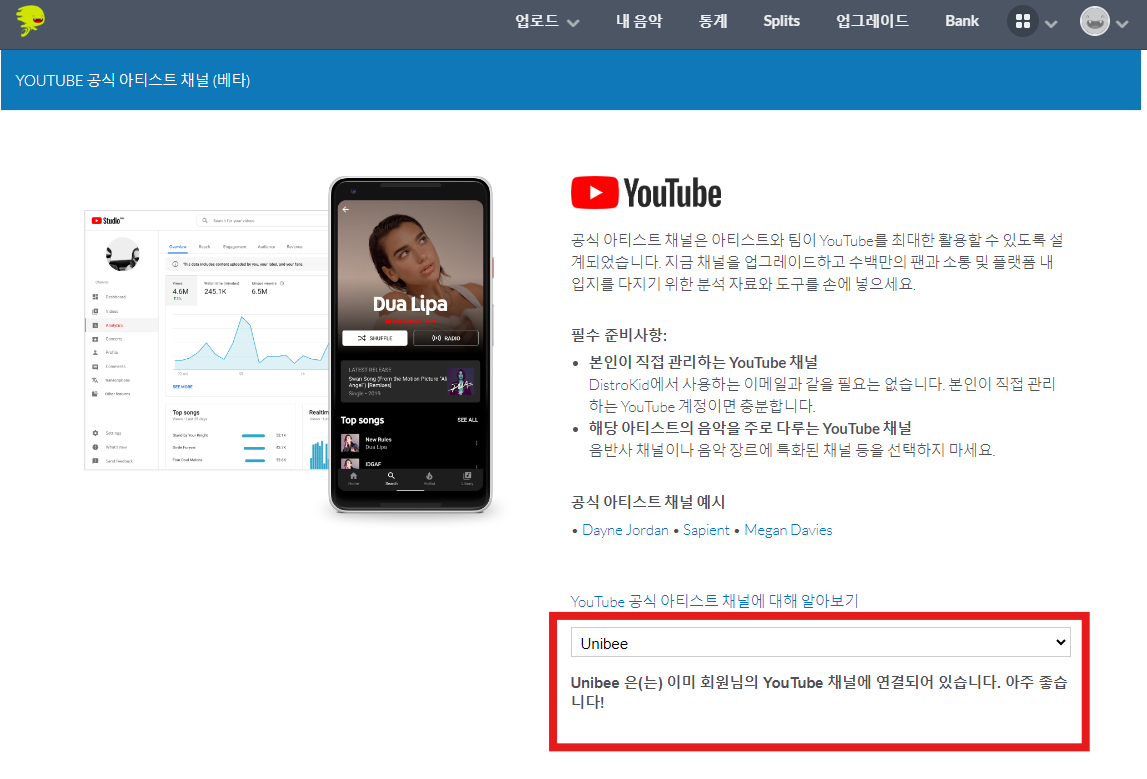
Task: Click the YOUTUBE 공식 아티스트 채널 (베타) heading
Action: click(x=132, y=80)
